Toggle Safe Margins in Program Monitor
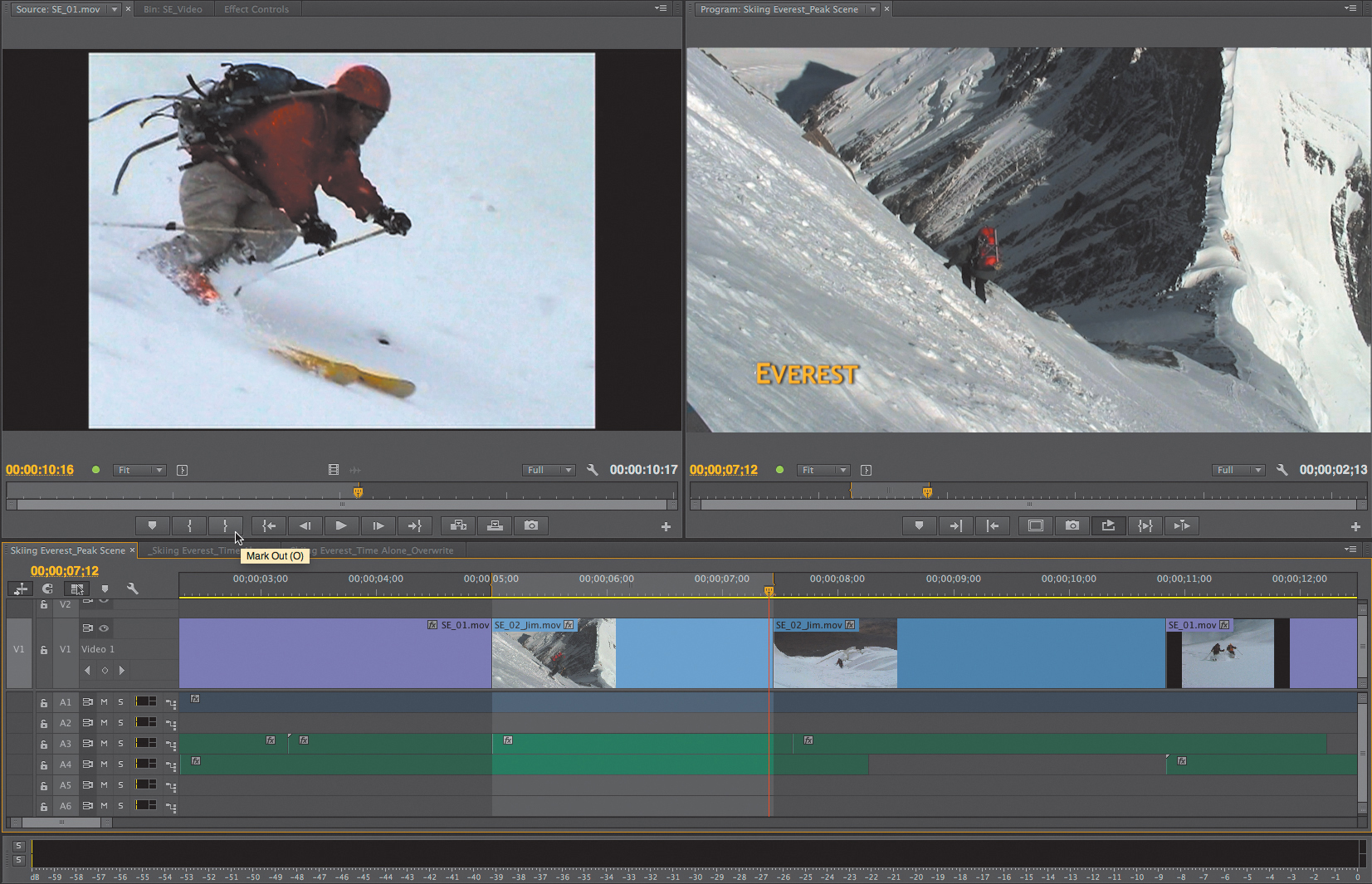Viewport: 1372px width, 884px height. click(x=1036, y=525)
